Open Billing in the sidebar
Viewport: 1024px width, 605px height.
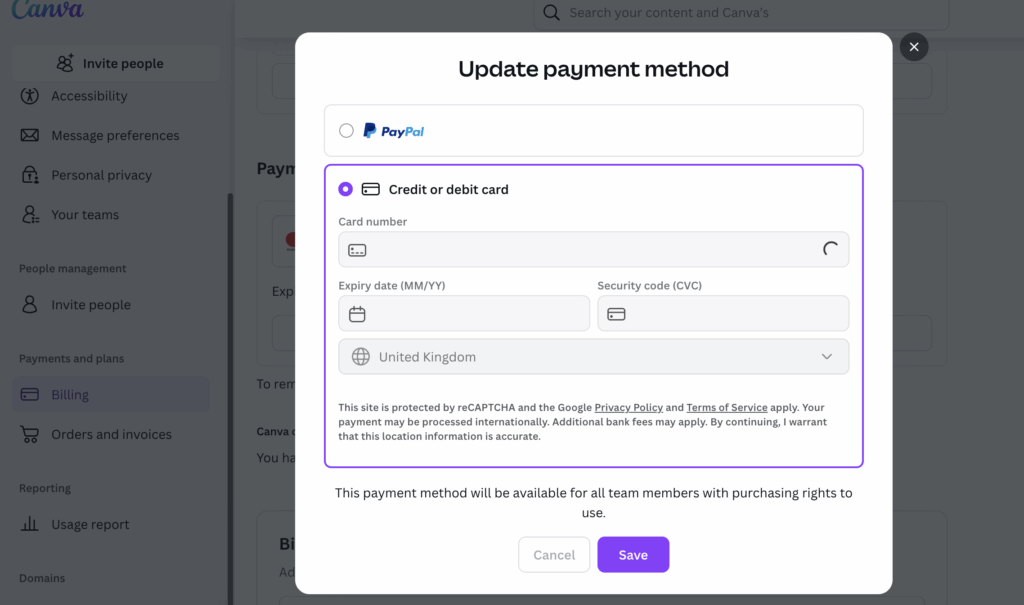pyautogui.click(x=70, y=395)
